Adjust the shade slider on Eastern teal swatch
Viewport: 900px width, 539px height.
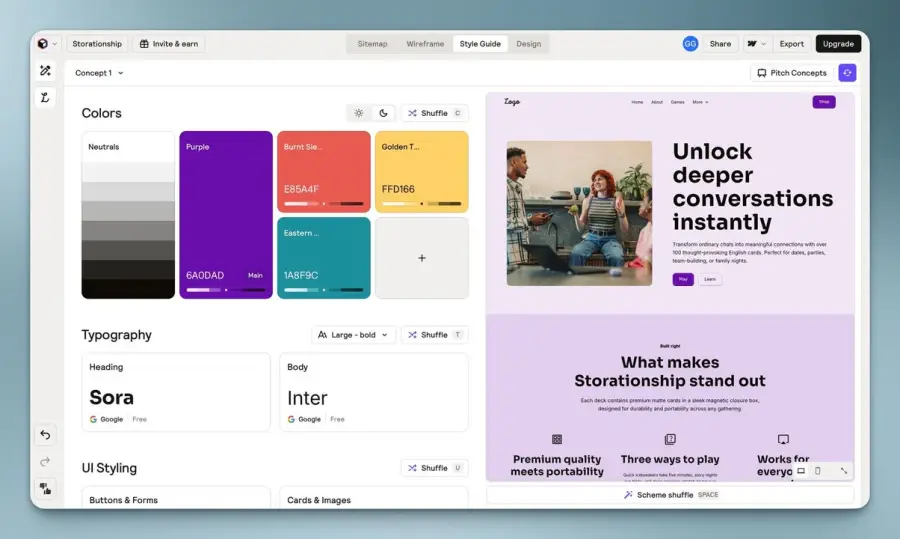click(x=324, y=290)
